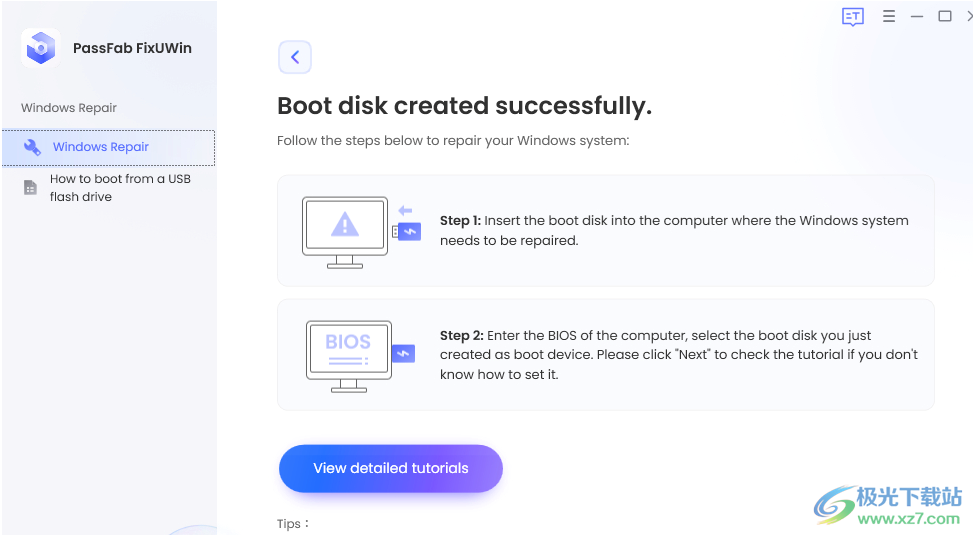Click the BIOS monitor illustration
Image resolution: width=973 pixels, height=535 pixels.
(349, 356)
